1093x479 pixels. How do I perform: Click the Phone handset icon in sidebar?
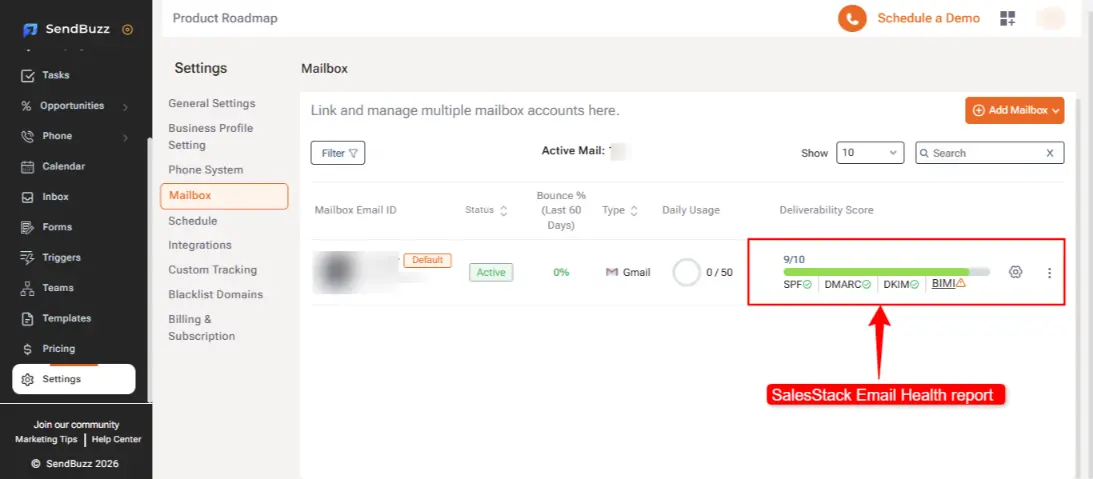point(27,136)
